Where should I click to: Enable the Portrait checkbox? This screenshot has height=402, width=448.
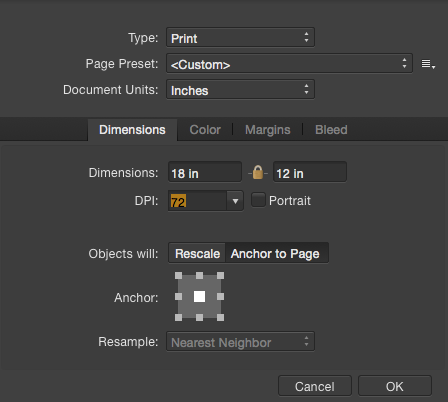[258, 200]
